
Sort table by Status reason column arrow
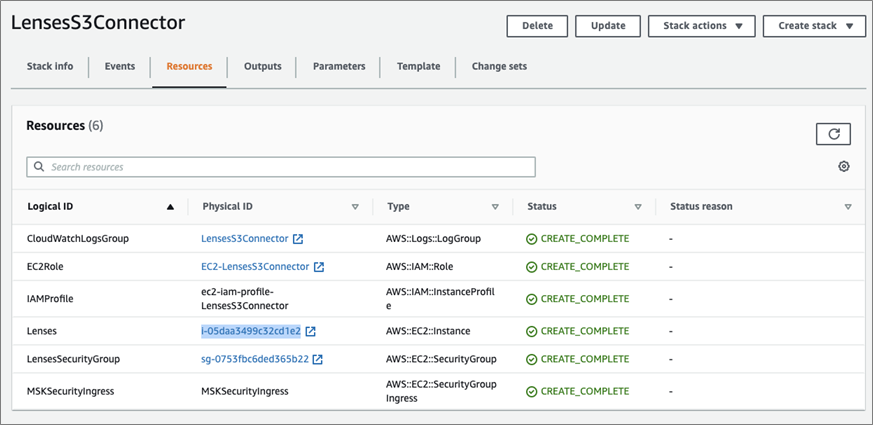[848, 207]
